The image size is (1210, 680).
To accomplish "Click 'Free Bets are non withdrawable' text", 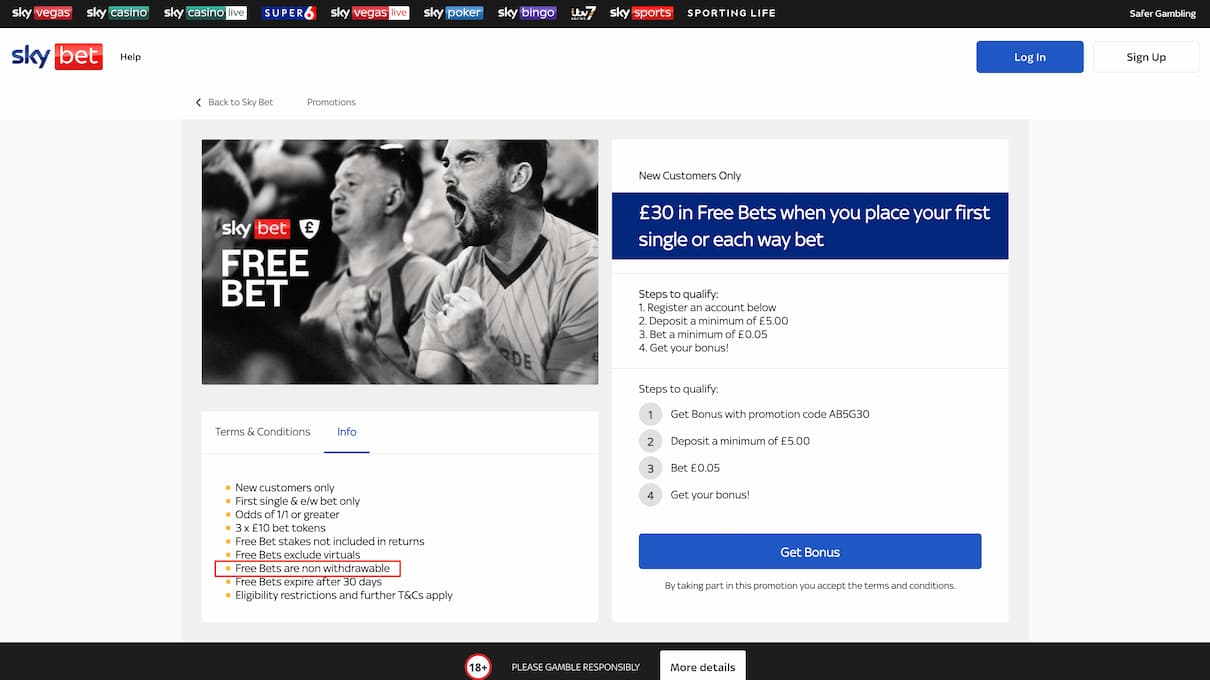I will [312, 568].
